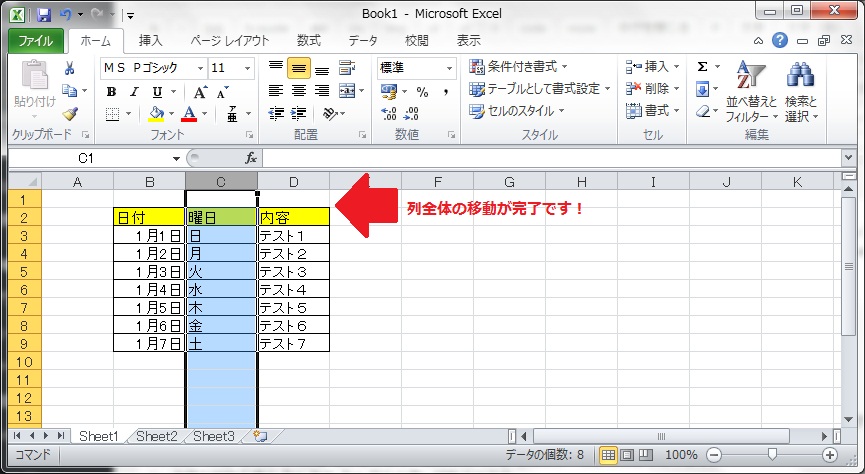
Task: Switch to the Sheet3 worksheet tab
Action: tap(214, 436)
